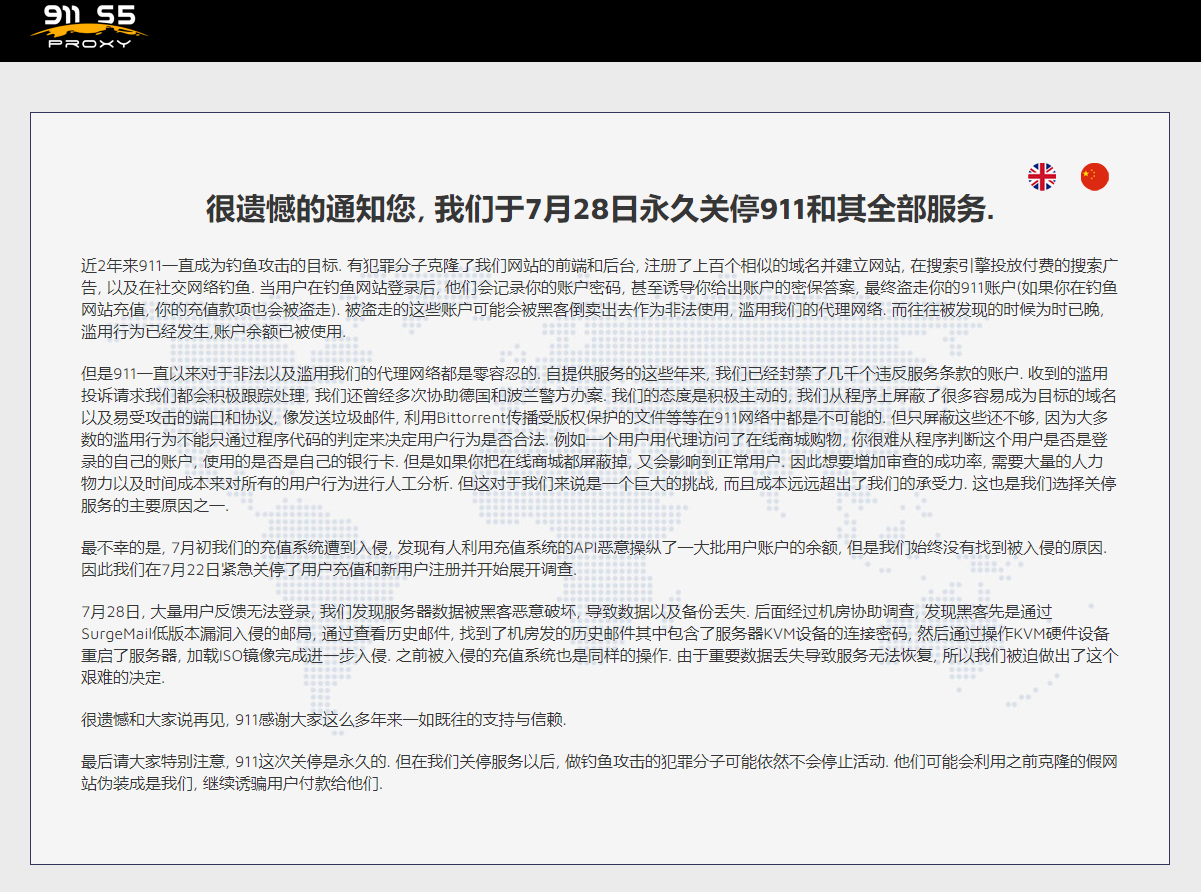Click the final paragraph starting 最后请大家特别注意
1201x892 pixels.
600,772
